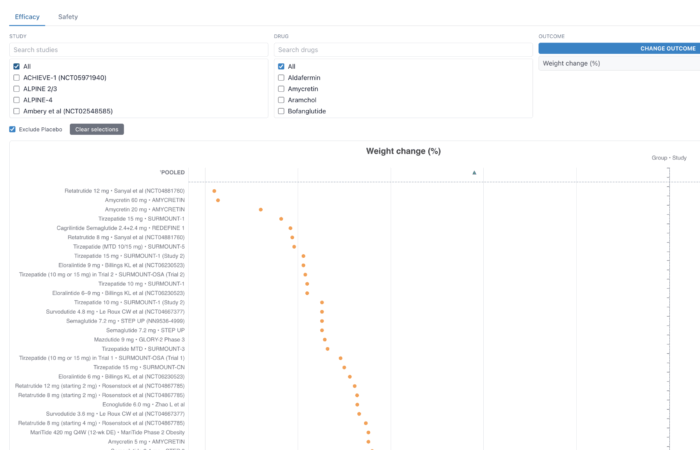Viewport: 700px width, 450px height.
Task: Select the Aldafermin drug checkbox
Action: [x=282, y=77]
